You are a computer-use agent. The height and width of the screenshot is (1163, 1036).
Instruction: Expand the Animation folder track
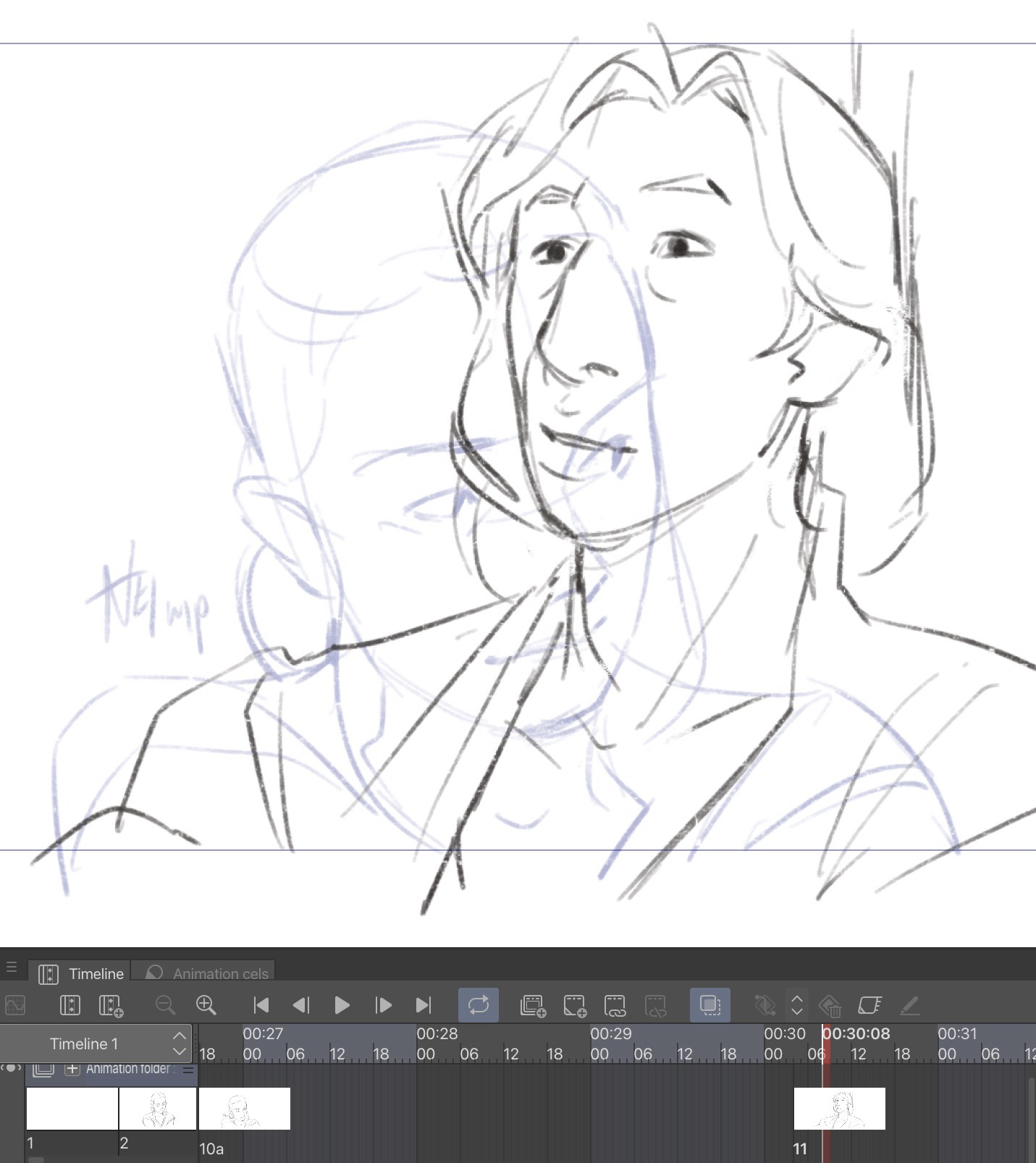coord(72,1069)
